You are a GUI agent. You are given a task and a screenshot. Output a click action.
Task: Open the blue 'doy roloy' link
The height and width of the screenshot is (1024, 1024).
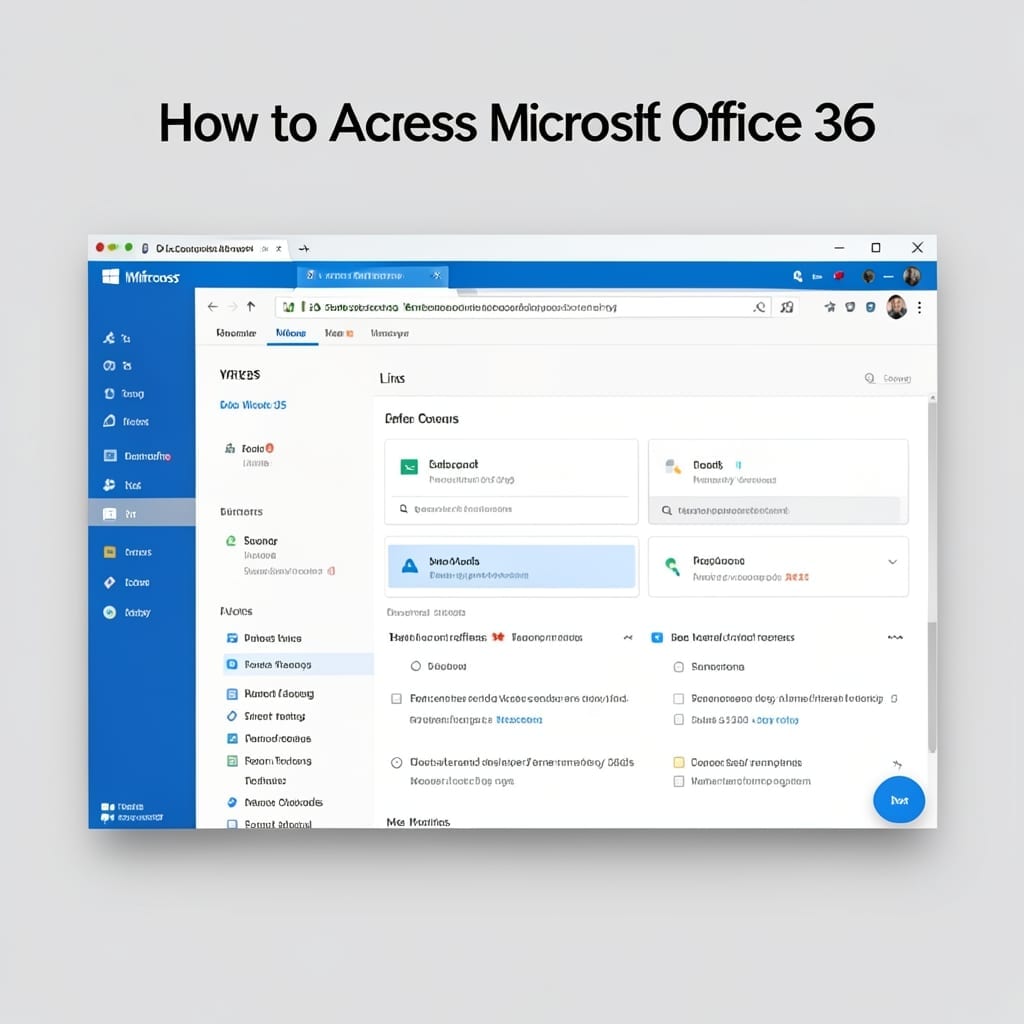775,720
